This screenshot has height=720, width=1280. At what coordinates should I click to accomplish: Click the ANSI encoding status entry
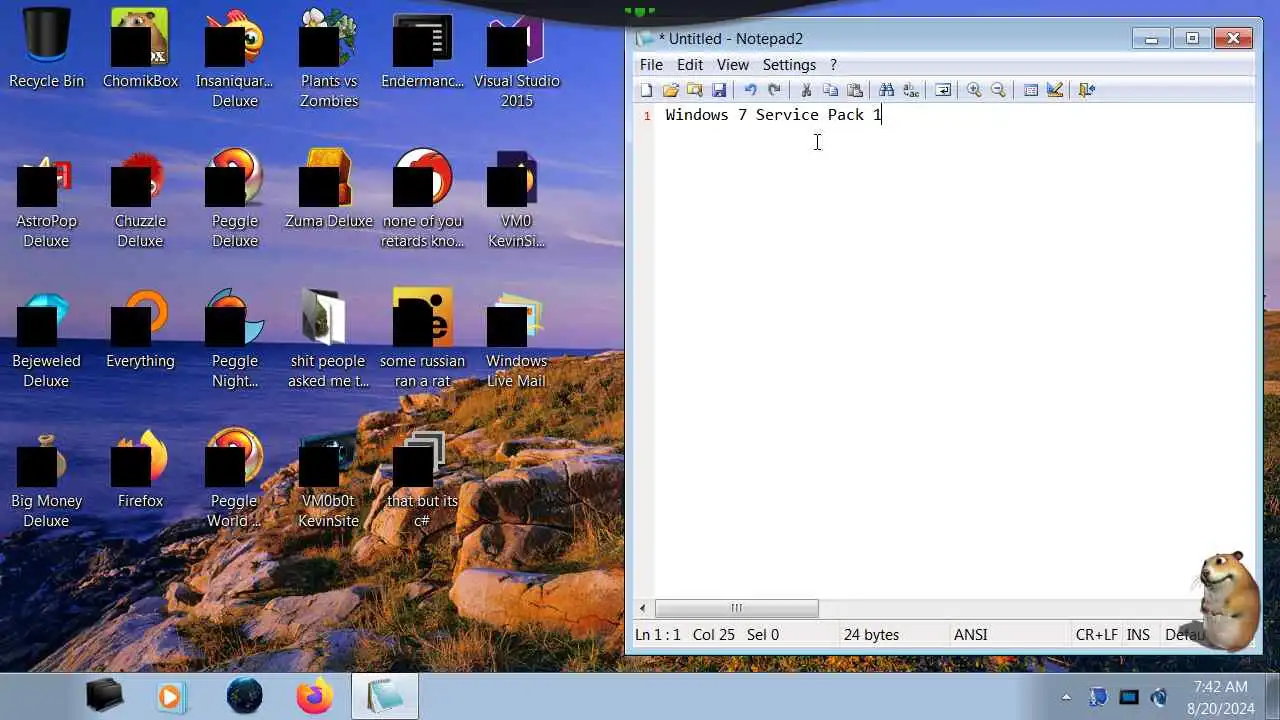coord(971,635)
